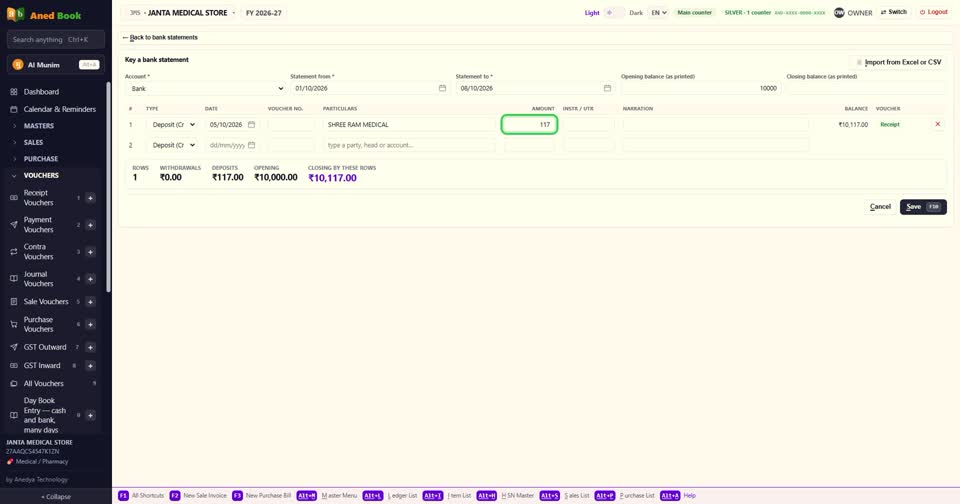Go Back to bank statements
This screenshot has height=504, width=960.
coord(160,37)
